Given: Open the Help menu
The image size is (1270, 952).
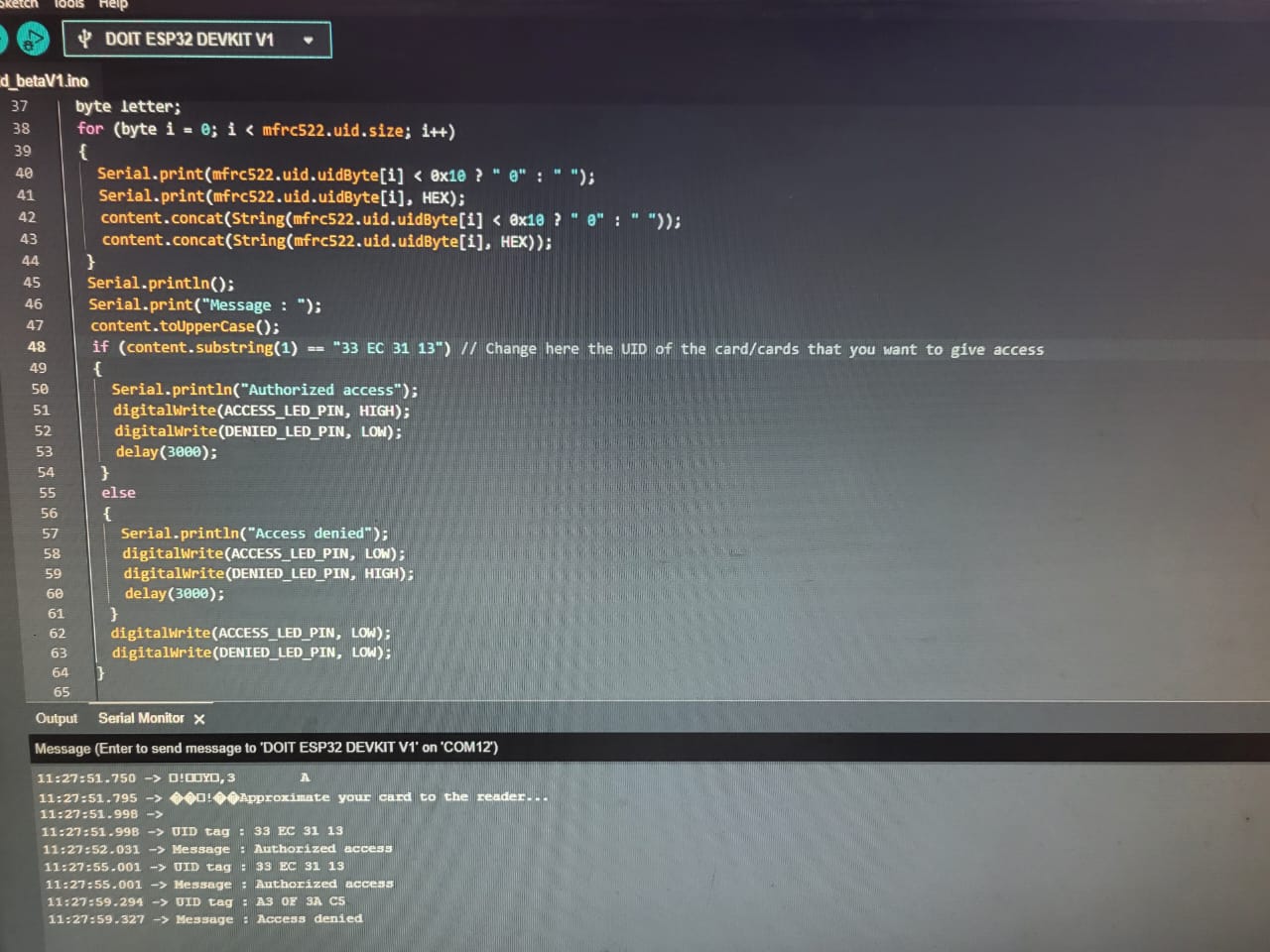Looking at the screenshot, I should pyautogui.click(x=113, y=4).
